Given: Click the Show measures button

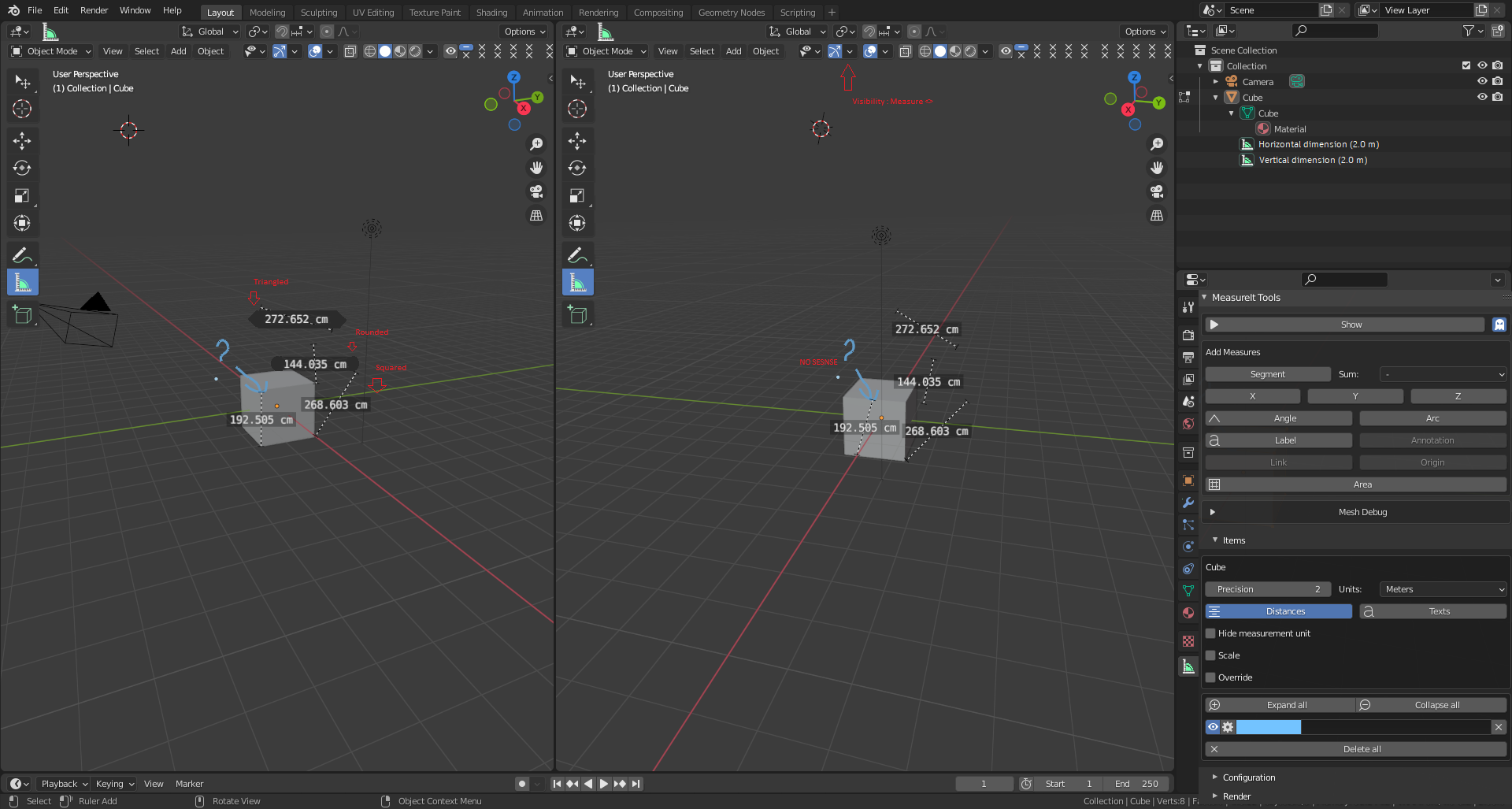Looking at the screenshot, I should (1344, 325).
